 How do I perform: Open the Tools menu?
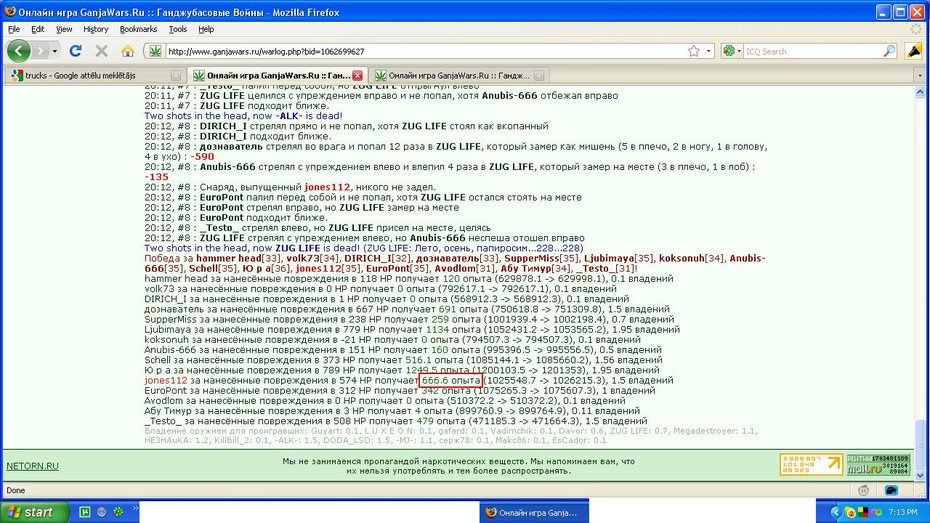[178, 29]
